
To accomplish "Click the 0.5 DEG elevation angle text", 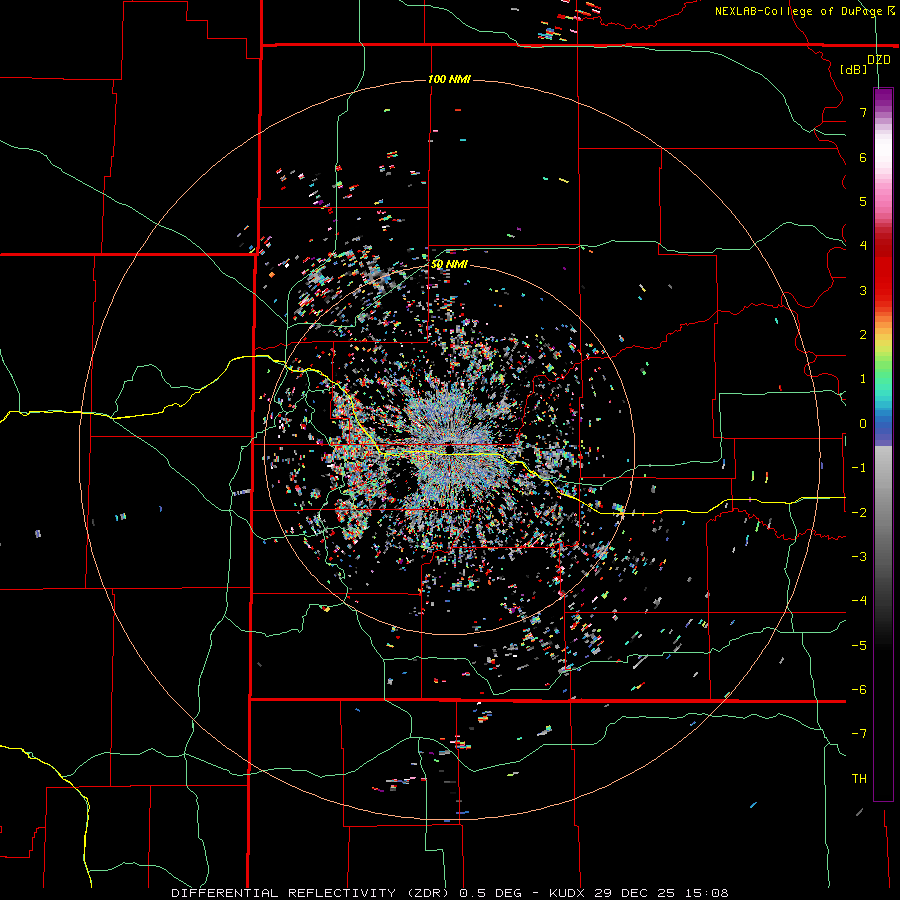I will [x=491, y=893].
